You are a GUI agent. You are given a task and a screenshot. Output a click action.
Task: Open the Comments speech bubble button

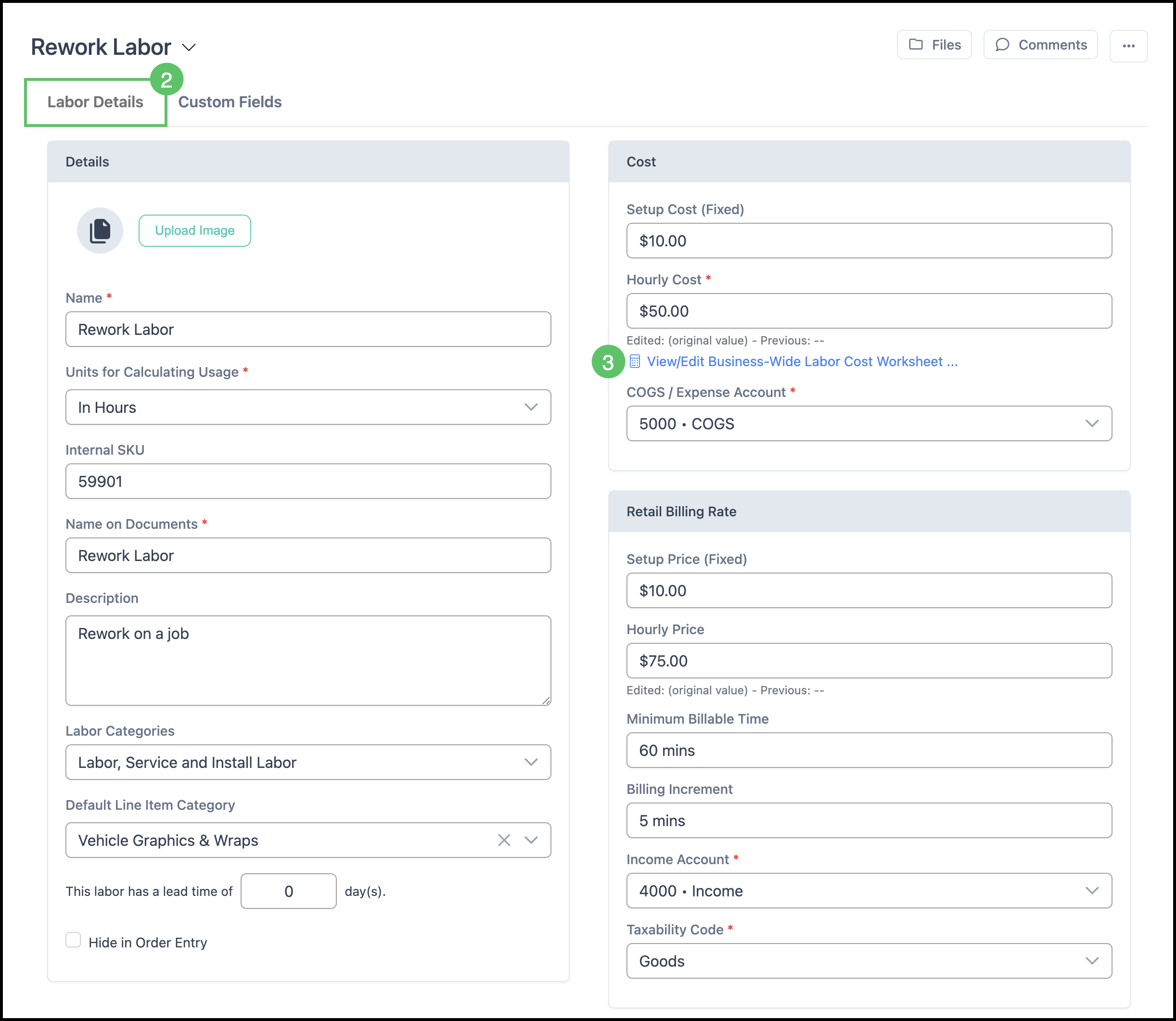click(1040, 45)
